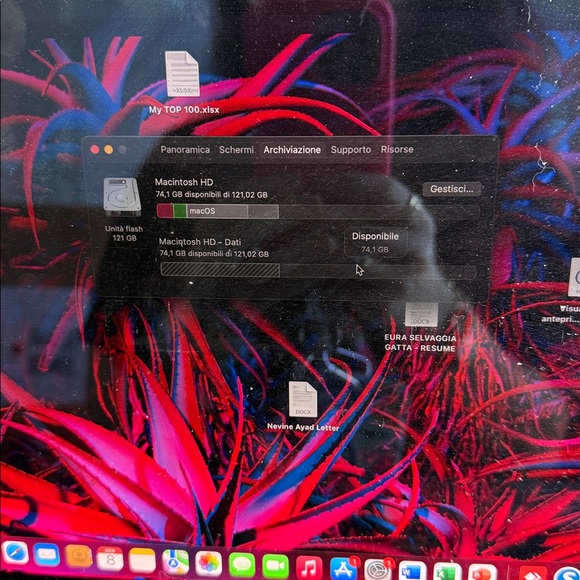
Task: Open the Supporto tab
Action: (351, 150)
